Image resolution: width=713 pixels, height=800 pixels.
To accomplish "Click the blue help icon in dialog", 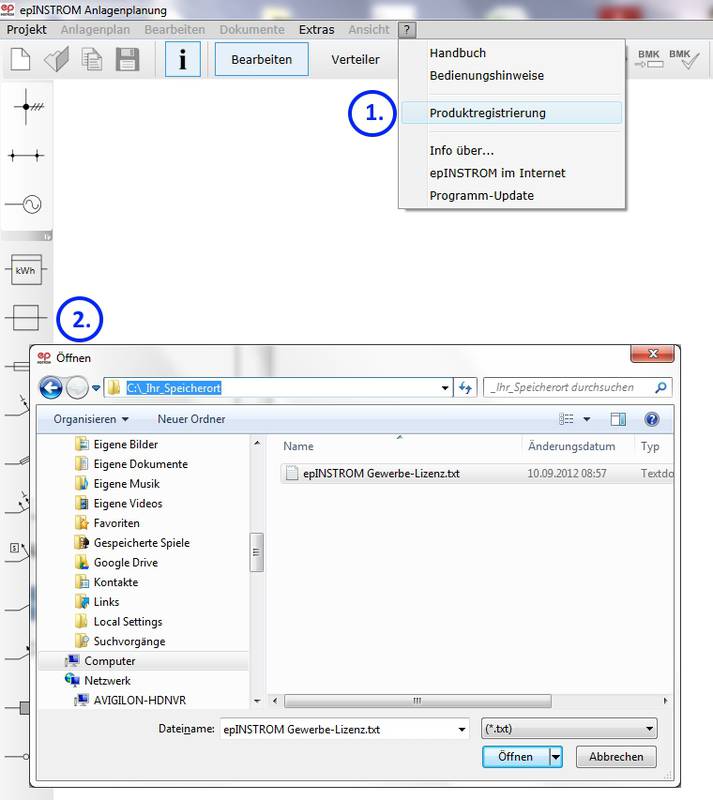I will pyautogui.click(x=652, y=419).
